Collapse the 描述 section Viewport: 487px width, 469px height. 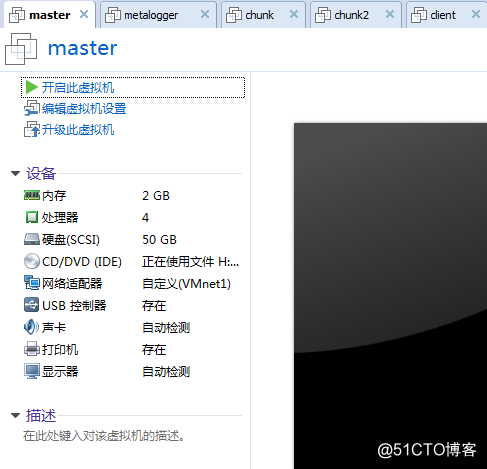[15, 415]
